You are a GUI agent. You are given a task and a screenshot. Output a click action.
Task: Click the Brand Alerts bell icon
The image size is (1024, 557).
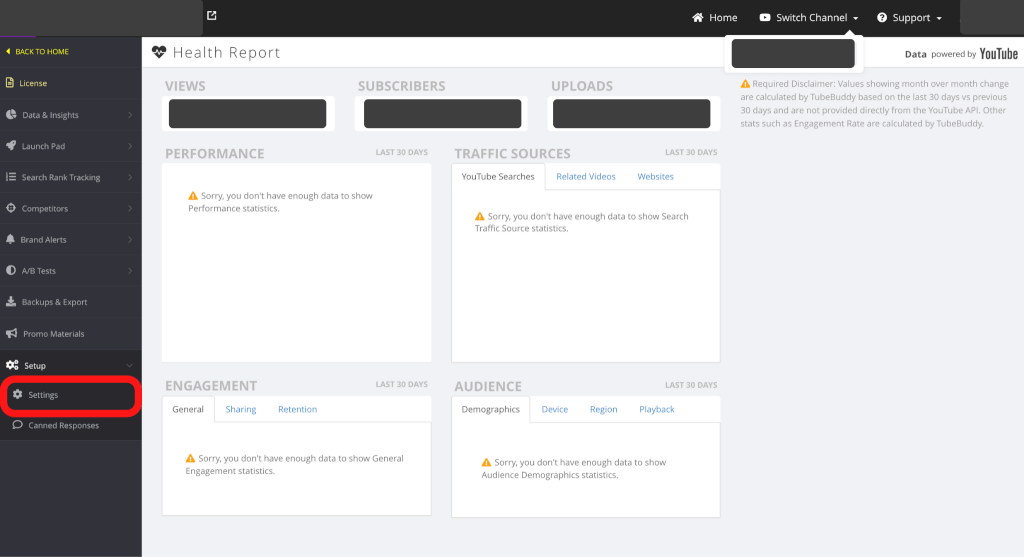coord(11,240)
